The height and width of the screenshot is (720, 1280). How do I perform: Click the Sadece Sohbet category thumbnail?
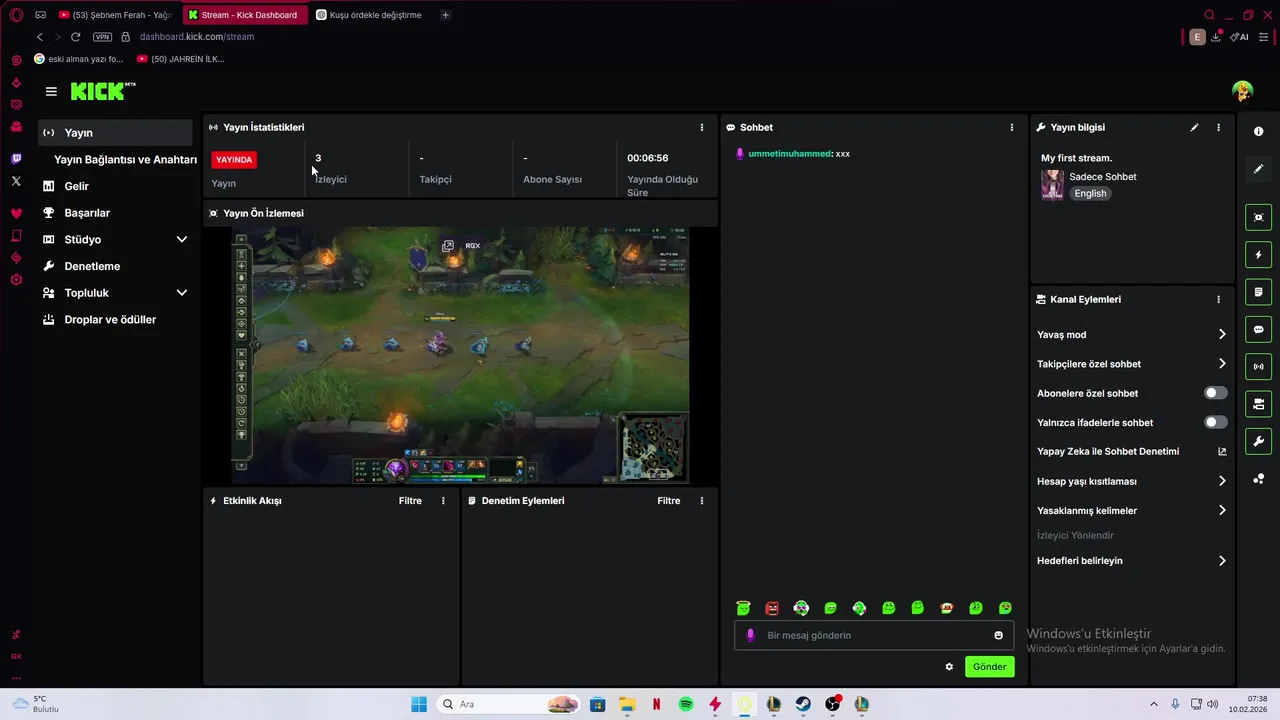click(x=1052, y=185)
